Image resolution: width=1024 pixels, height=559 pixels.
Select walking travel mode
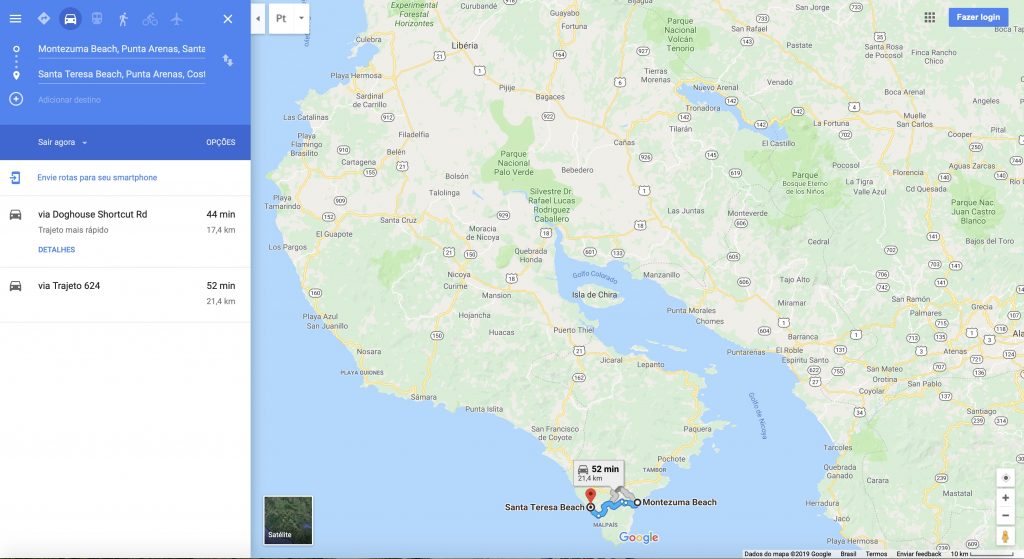pos(123,19)
